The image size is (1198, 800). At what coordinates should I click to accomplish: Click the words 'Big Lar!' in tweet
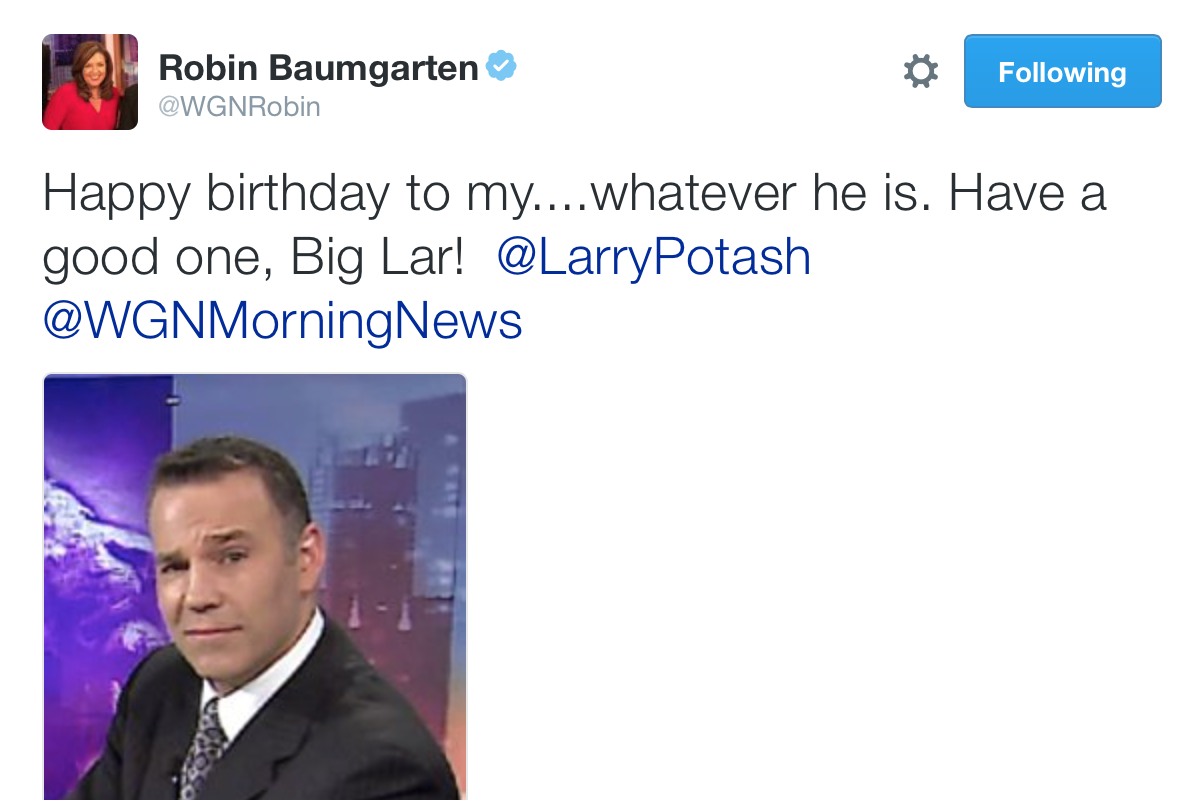[x=377, y=257]
